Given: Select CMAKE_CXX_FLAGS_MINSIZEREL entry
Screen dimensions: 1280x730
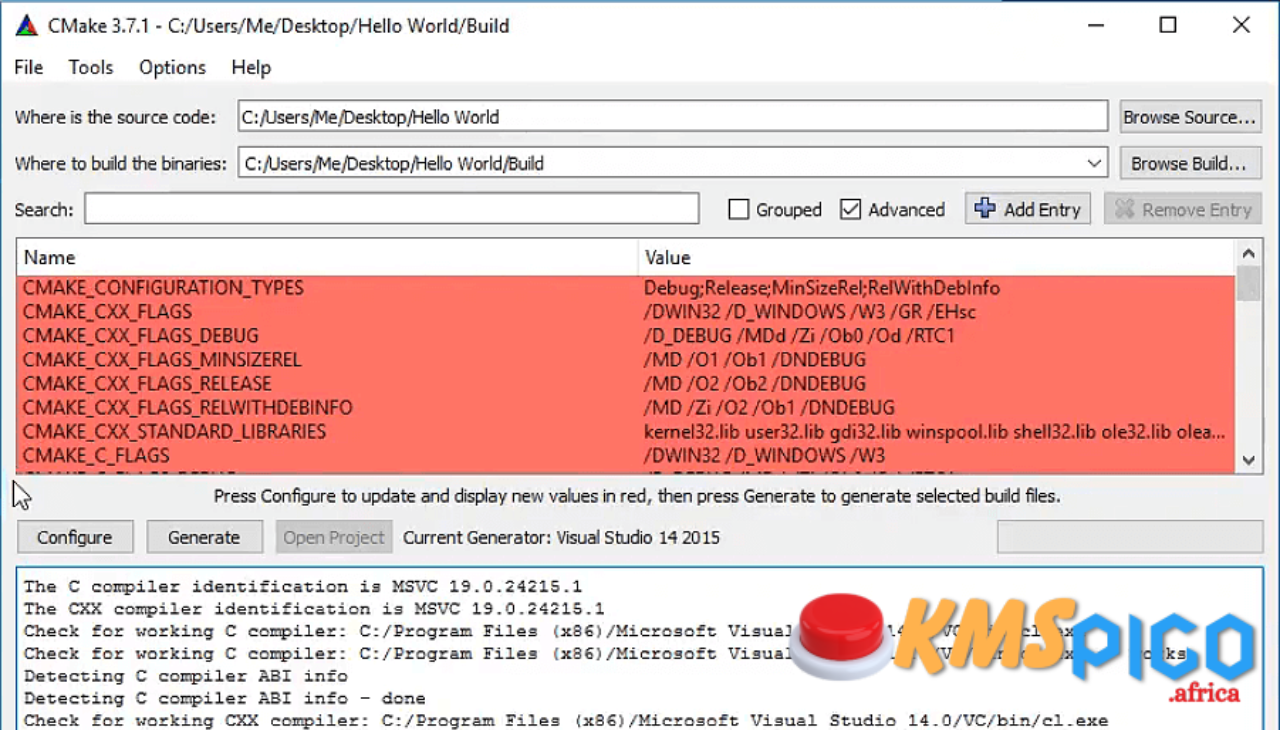Looking at the screenshot, I should coord(161,360).
